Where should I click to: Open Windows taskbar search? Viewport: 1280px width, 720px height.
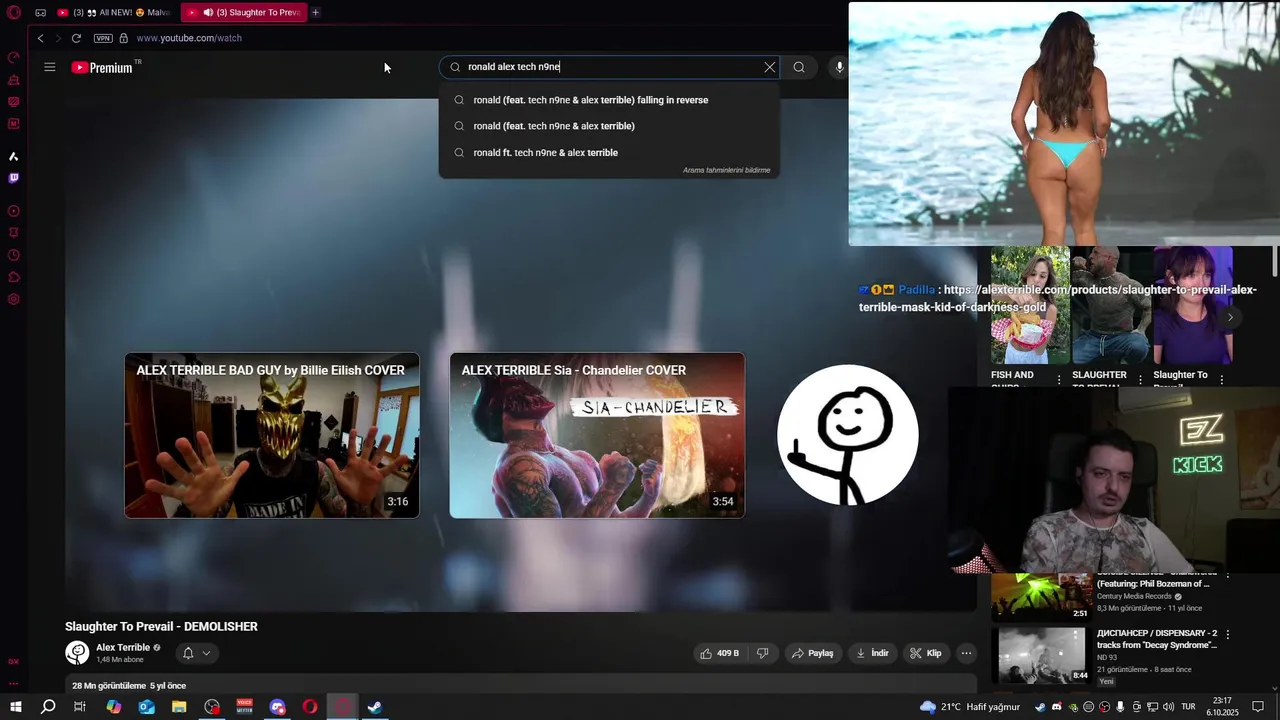(48, 707)
